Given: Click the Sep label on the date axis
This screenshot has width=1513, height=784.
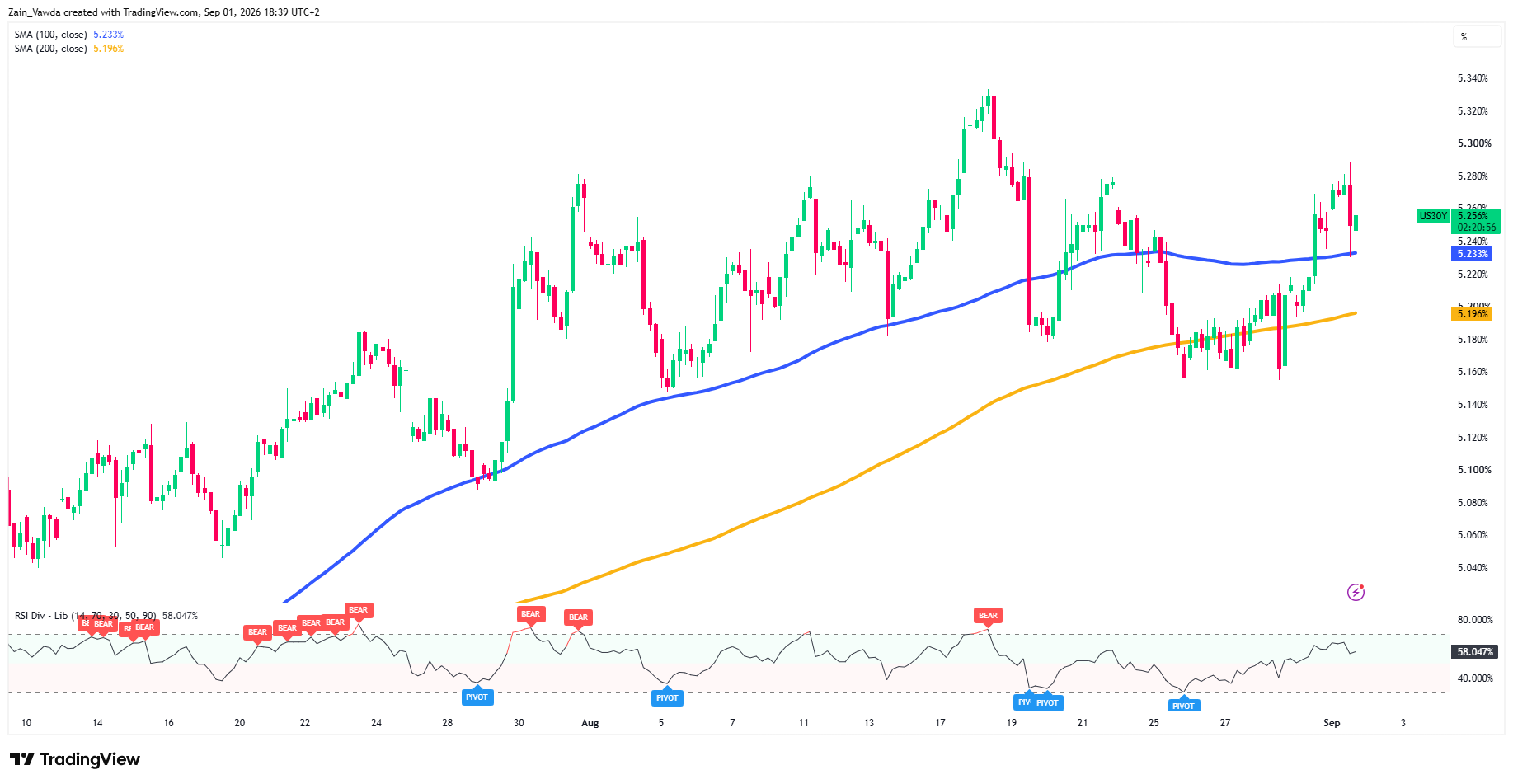Looking at the screenshot, I should coord(1332,723).
